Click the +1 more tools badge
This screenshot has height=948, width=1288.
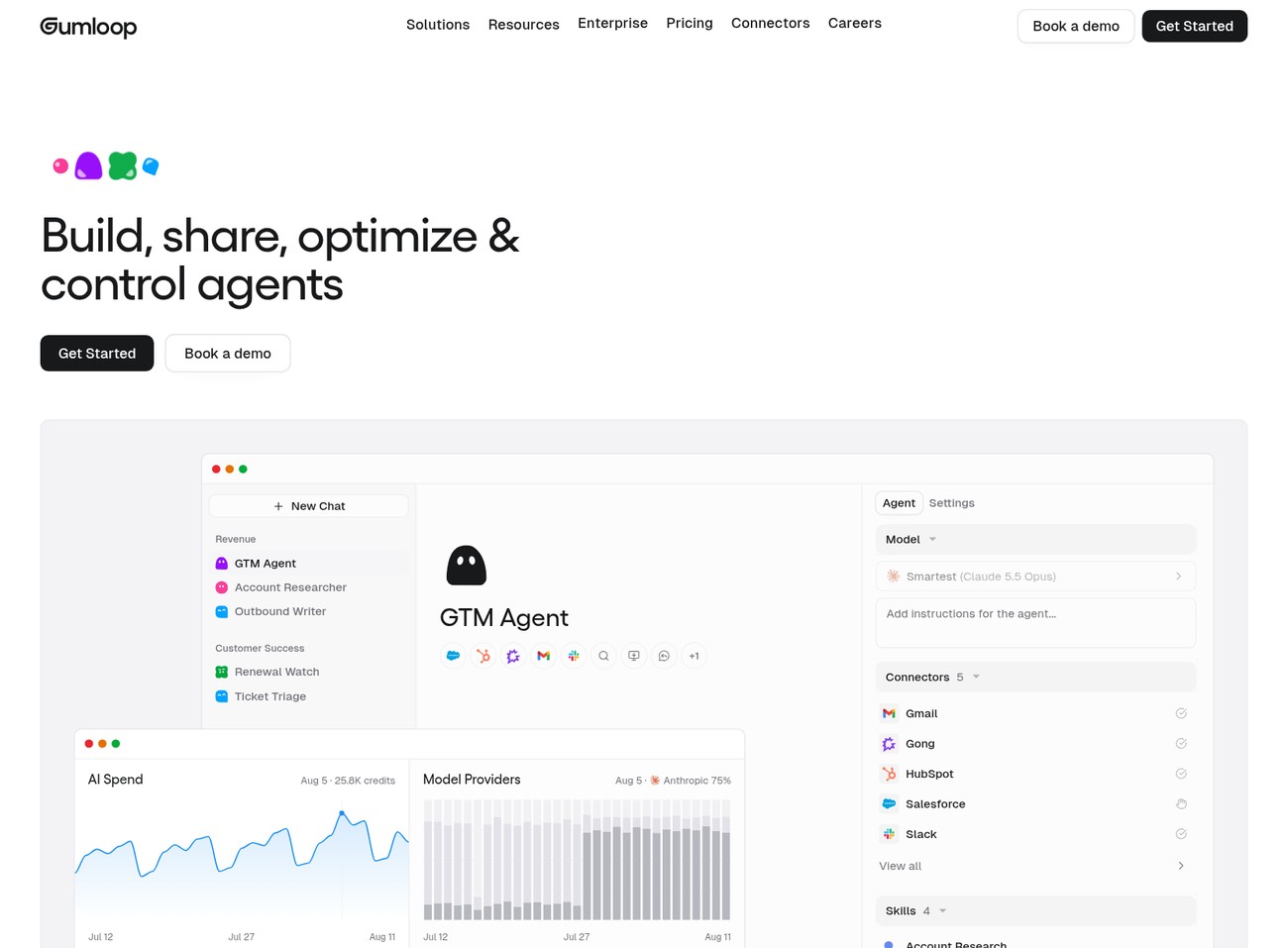(x=695, y=656)
